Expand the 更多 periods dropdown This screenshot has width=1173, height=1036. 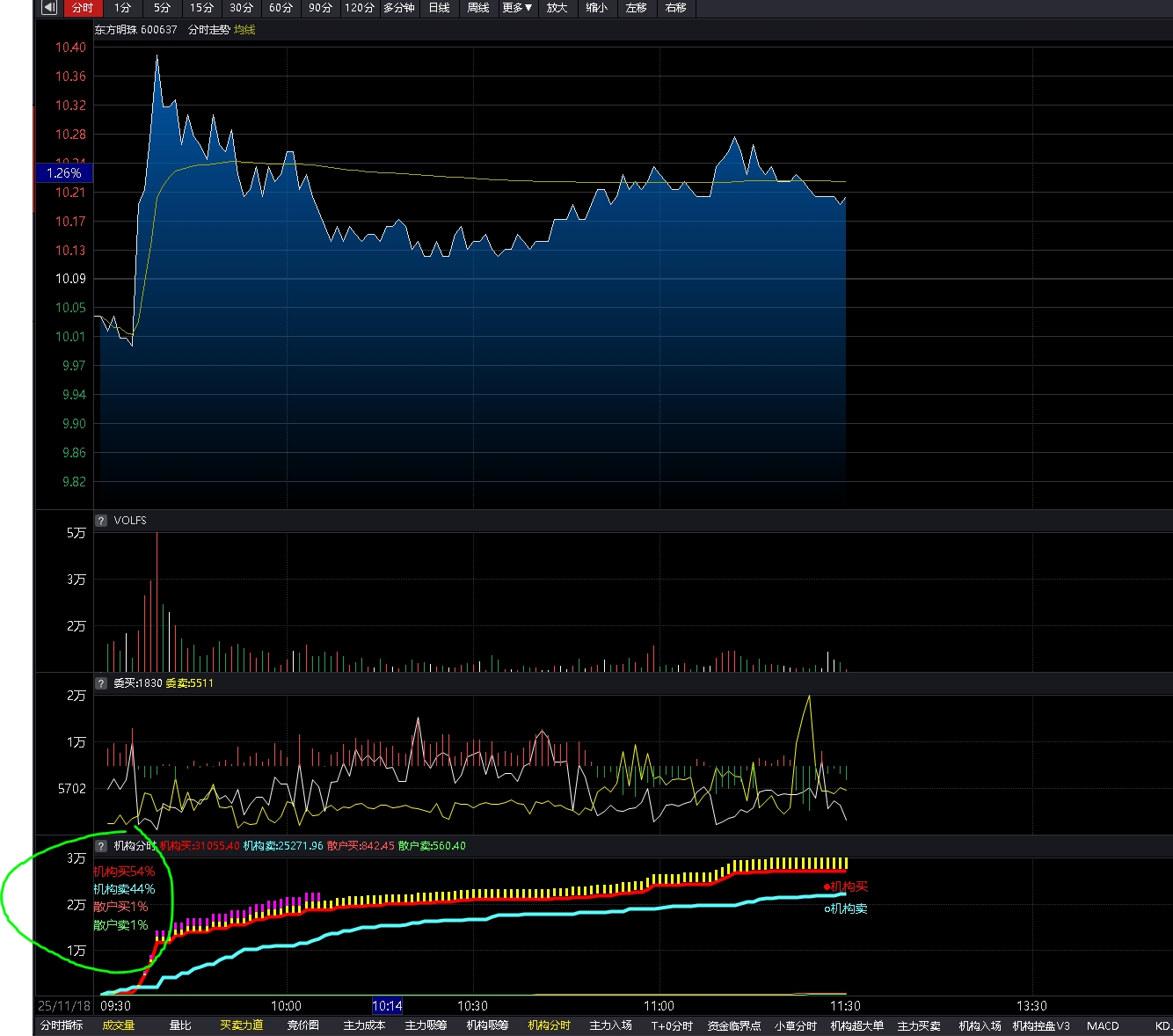[517, 8]
